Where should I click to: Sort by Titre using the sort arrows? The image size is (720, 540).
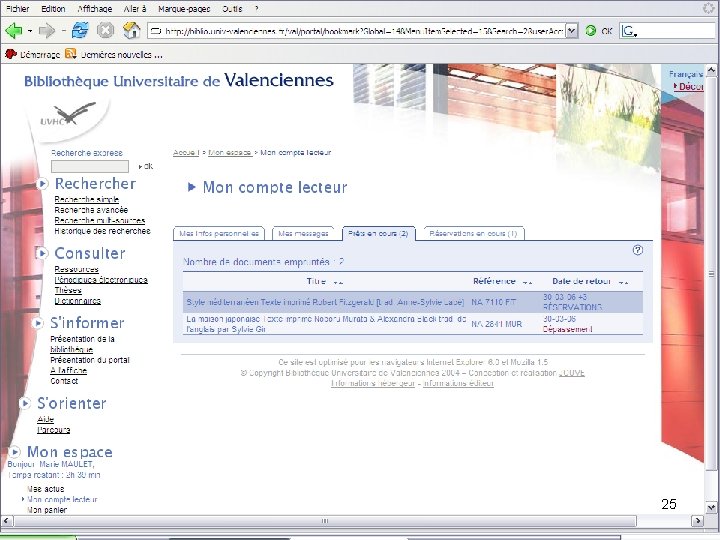(x=338, y=282)
